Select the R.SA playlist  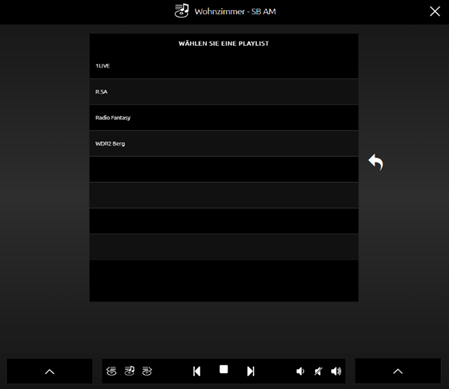224,92
